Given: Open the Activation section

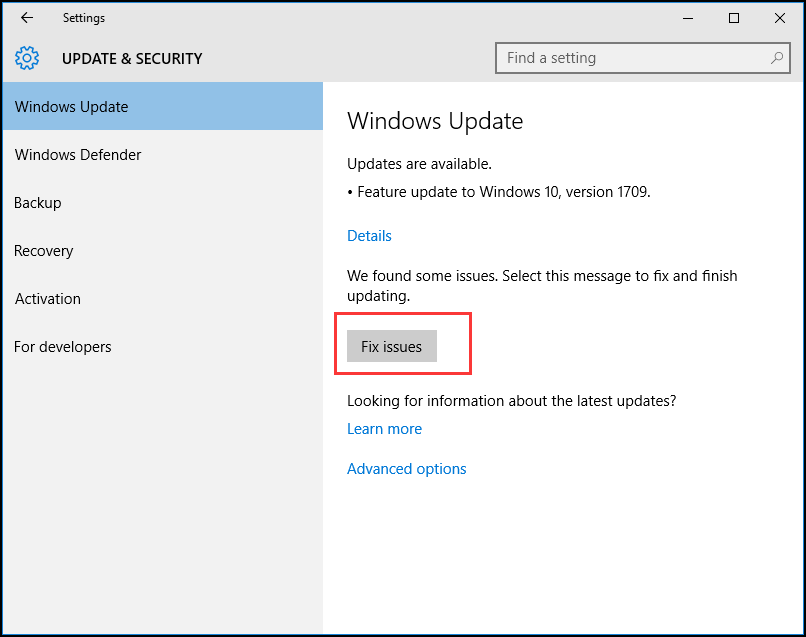Looking at the screenshot, I should pos(48,299).
